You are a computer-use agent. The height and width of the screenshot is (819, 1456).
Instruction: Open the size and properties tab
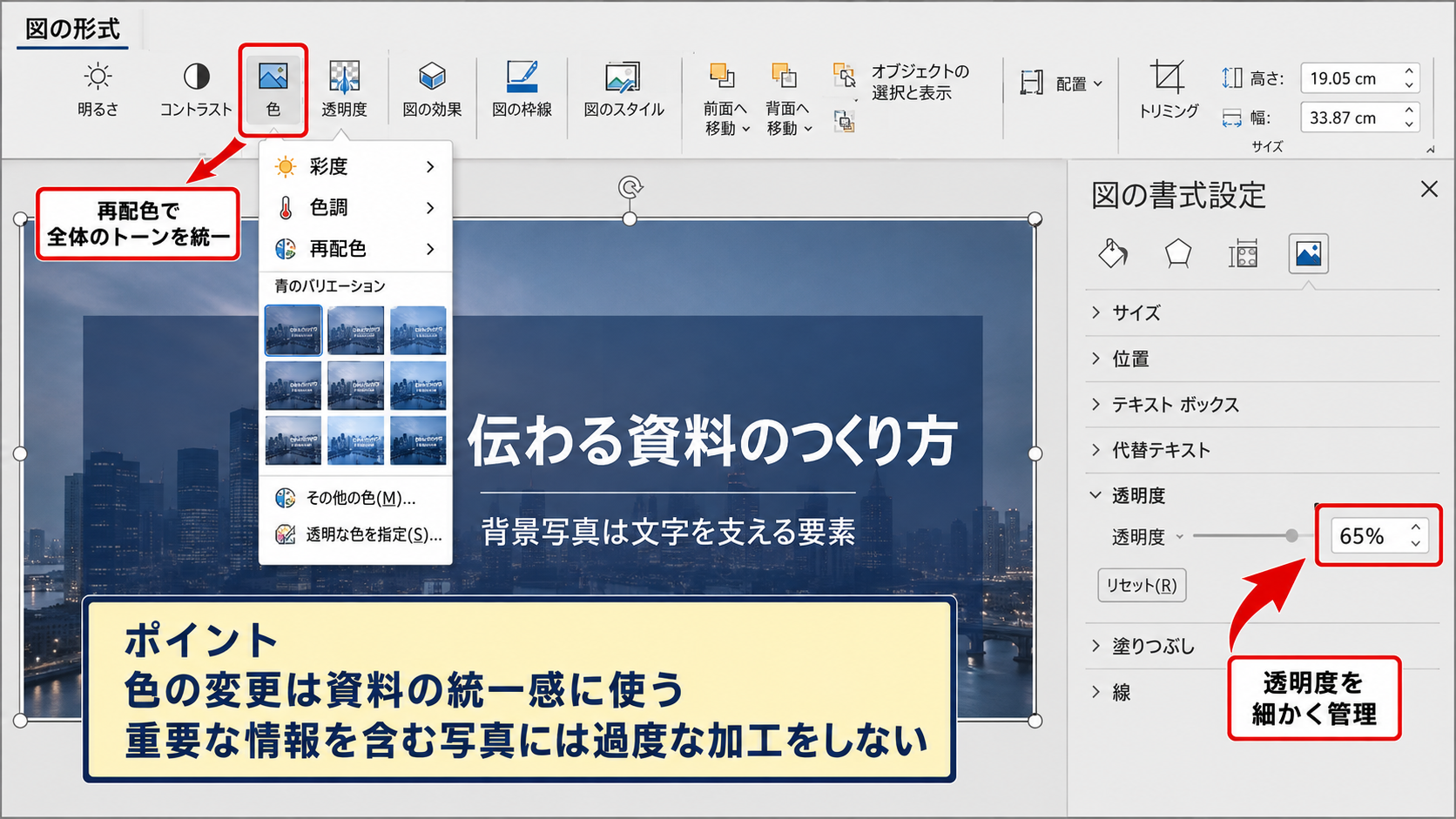click(x=1243, y=254)
